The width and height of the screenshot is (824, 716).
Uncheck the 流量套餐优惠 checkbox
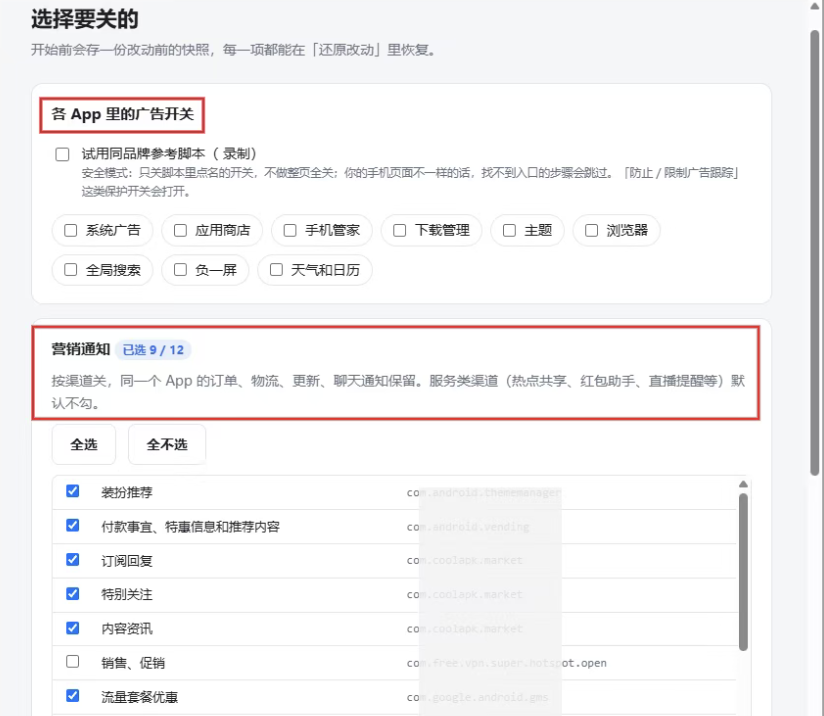click(73, 695)
